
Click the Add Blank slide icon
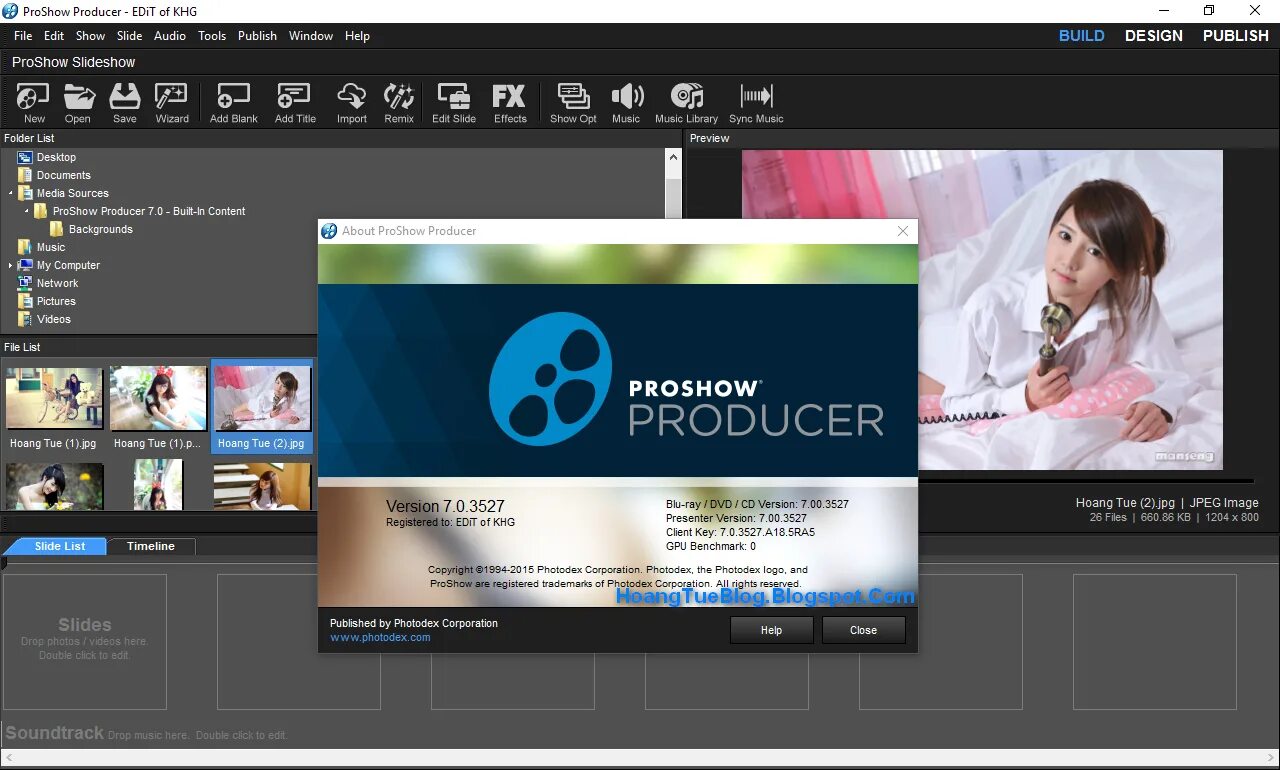(x=234, y=103)
